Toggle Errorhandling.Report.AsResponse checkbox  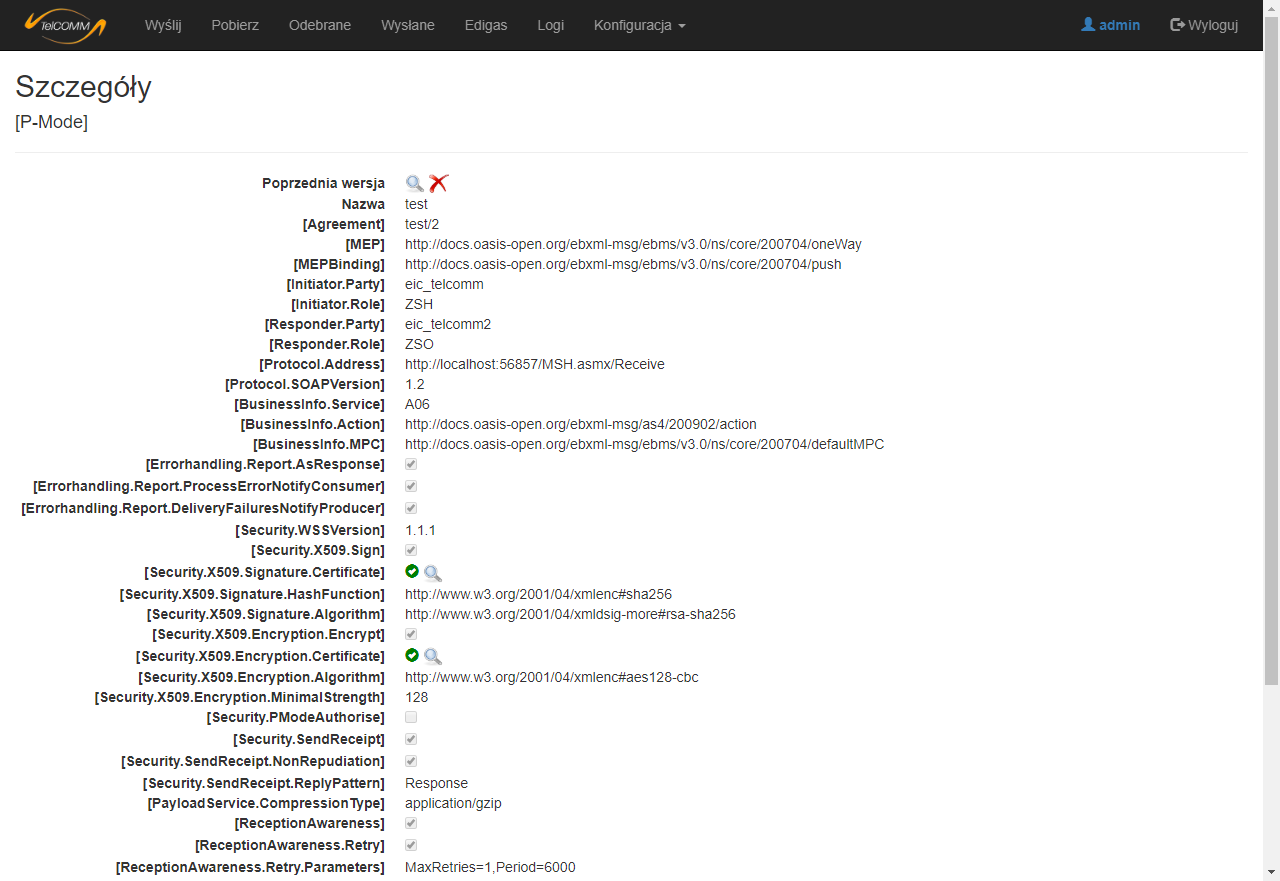tap(411, 465)
